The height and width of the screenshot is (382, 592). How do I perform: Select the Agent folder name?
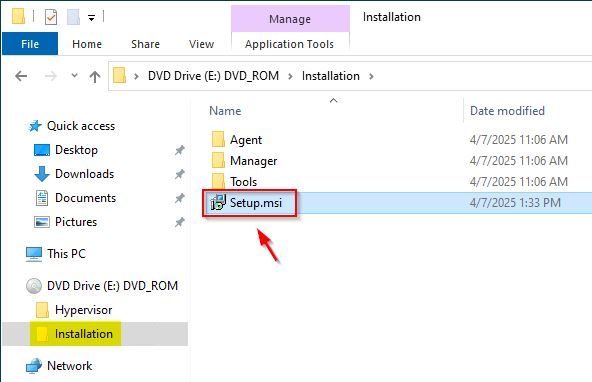246,140
